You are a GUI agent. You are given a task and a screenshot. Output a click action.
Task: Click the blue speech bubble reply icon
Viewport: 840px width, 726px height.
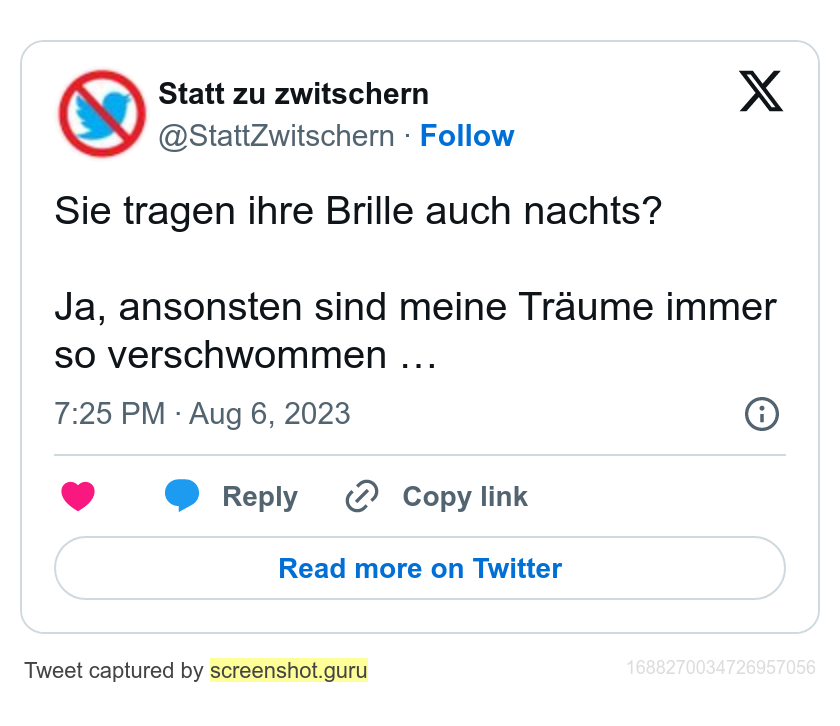(x=182, y=496)
